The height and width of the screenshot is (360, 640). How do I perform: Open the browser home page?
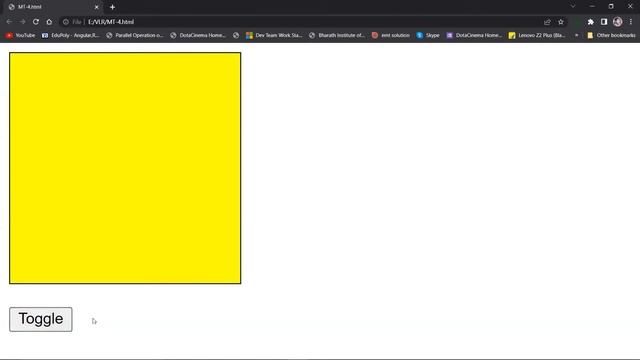point(49,22)
